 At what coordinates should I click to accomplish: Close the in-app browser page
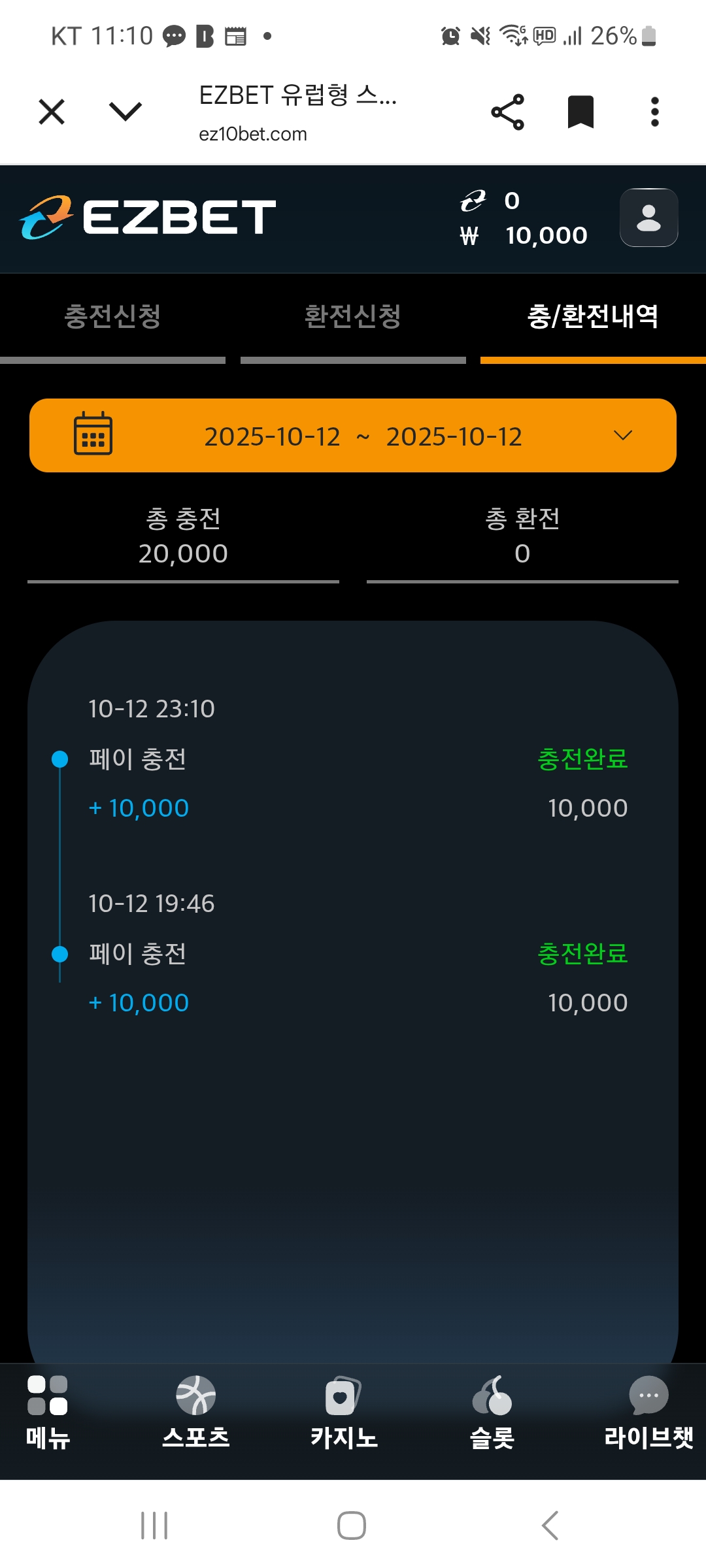point(52,111)
